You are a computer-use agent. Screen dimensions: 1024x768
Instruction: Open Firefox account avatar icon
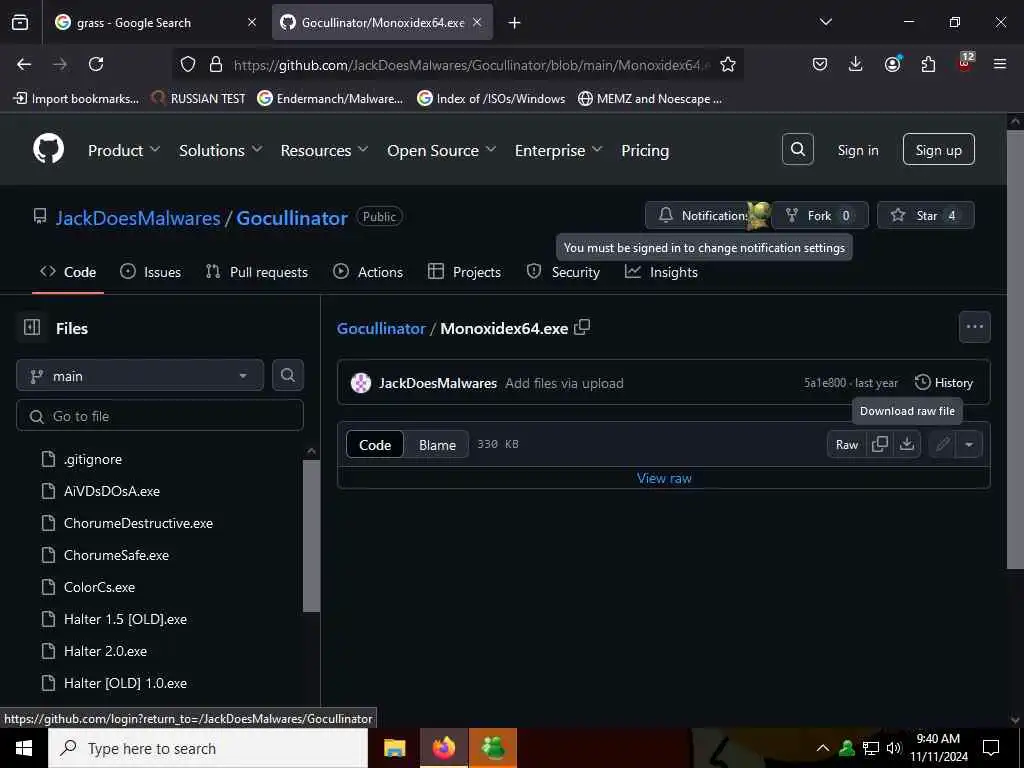pyautogui.click(x=892, y=64)
